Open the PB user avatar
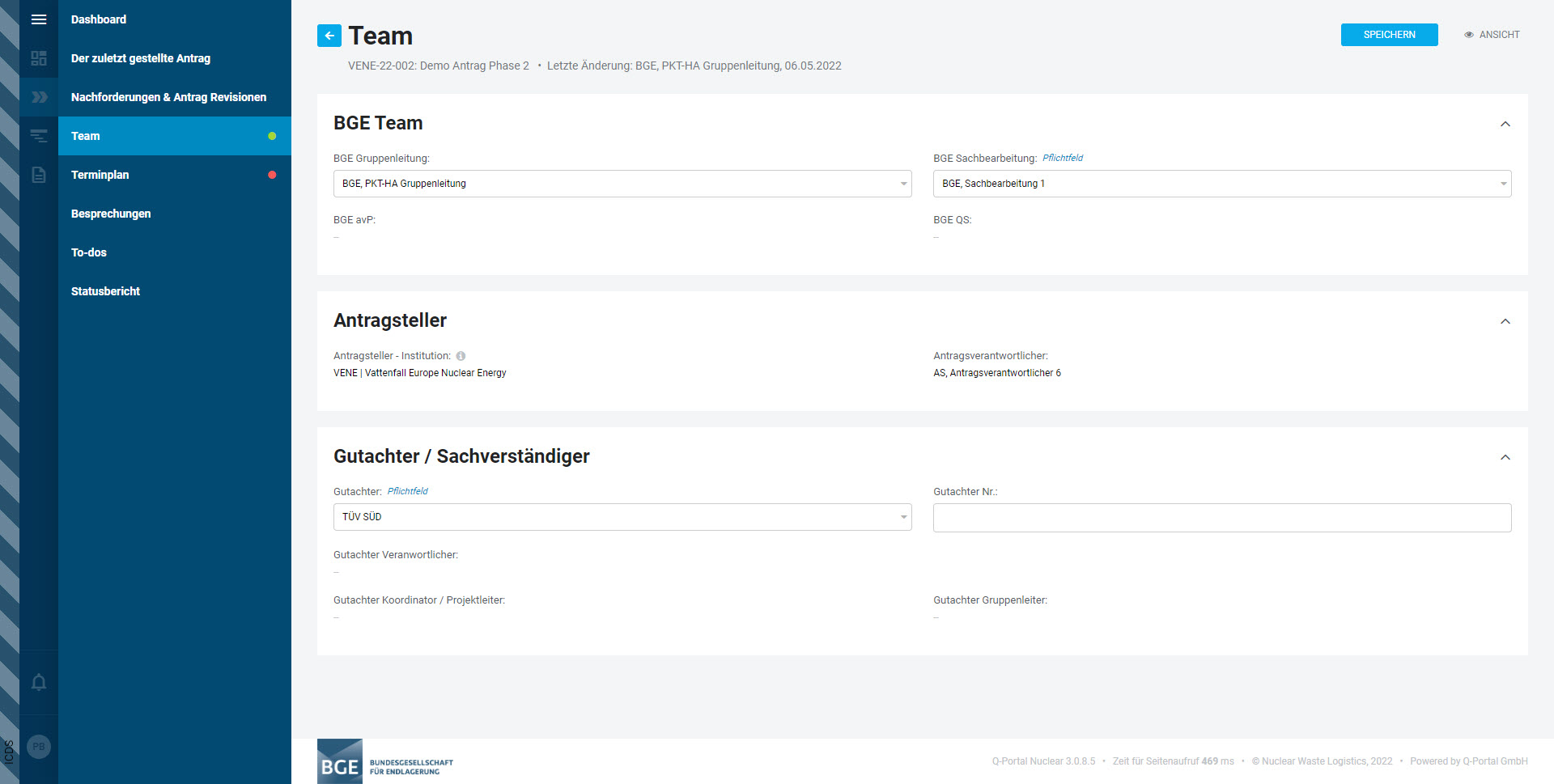This screenshot has height=784, width=1554. pyautogui.click(x=38, y=747)
